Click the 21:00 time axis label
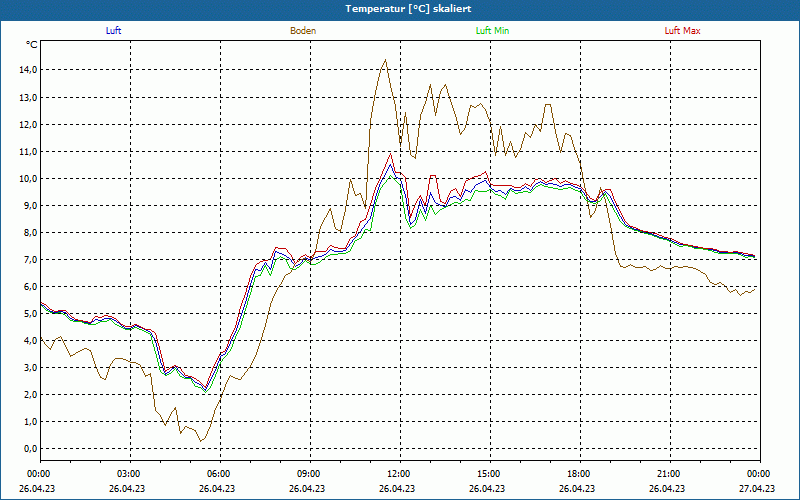Image resolution: width=800 pixels, height=500 pixels. click(667, 474)
